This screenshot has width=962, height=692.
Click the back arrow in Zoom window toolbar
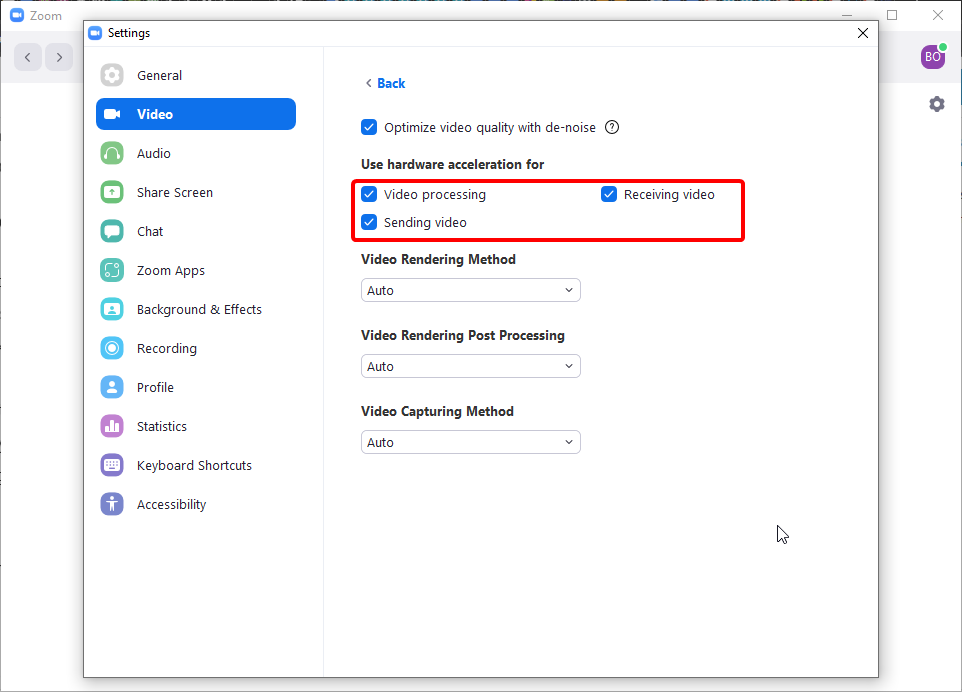click(x=28, y=57)
